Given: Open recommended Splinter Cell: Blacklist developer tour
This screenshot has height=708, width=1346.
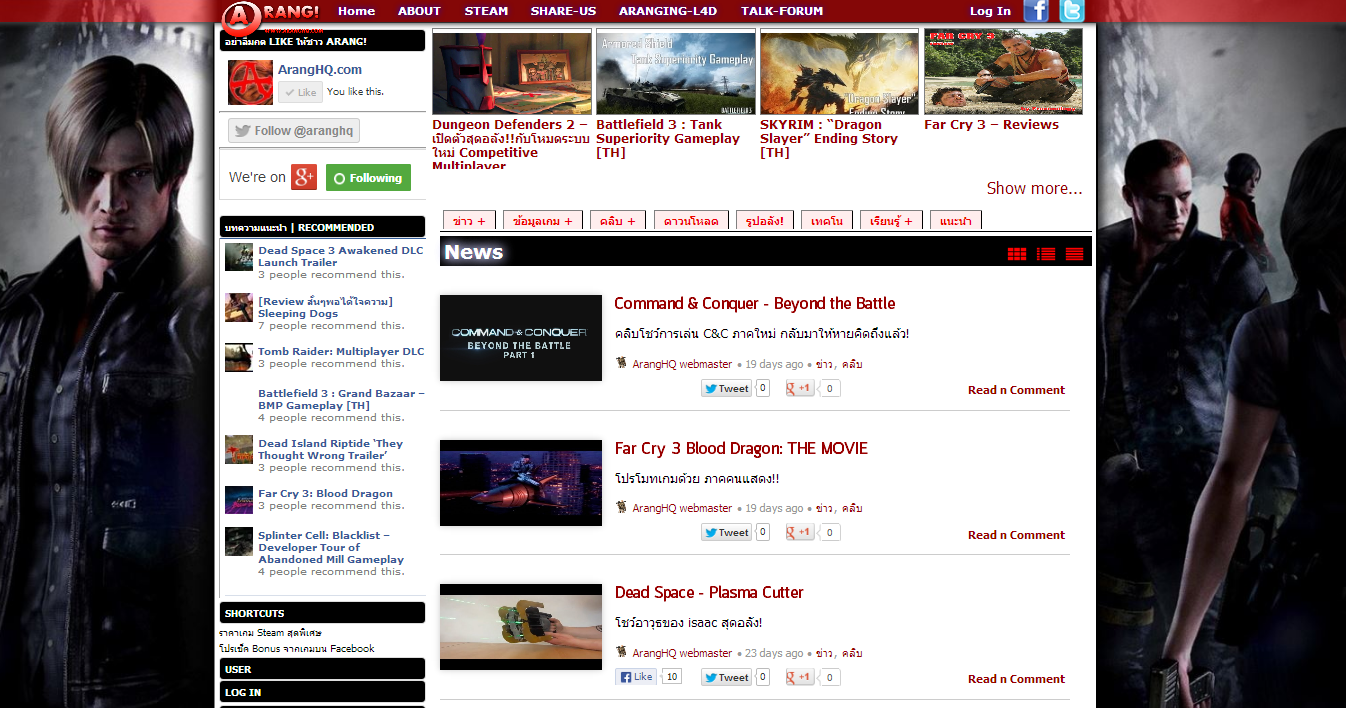Looking at the screenshot, I should (x=331, y=547).
